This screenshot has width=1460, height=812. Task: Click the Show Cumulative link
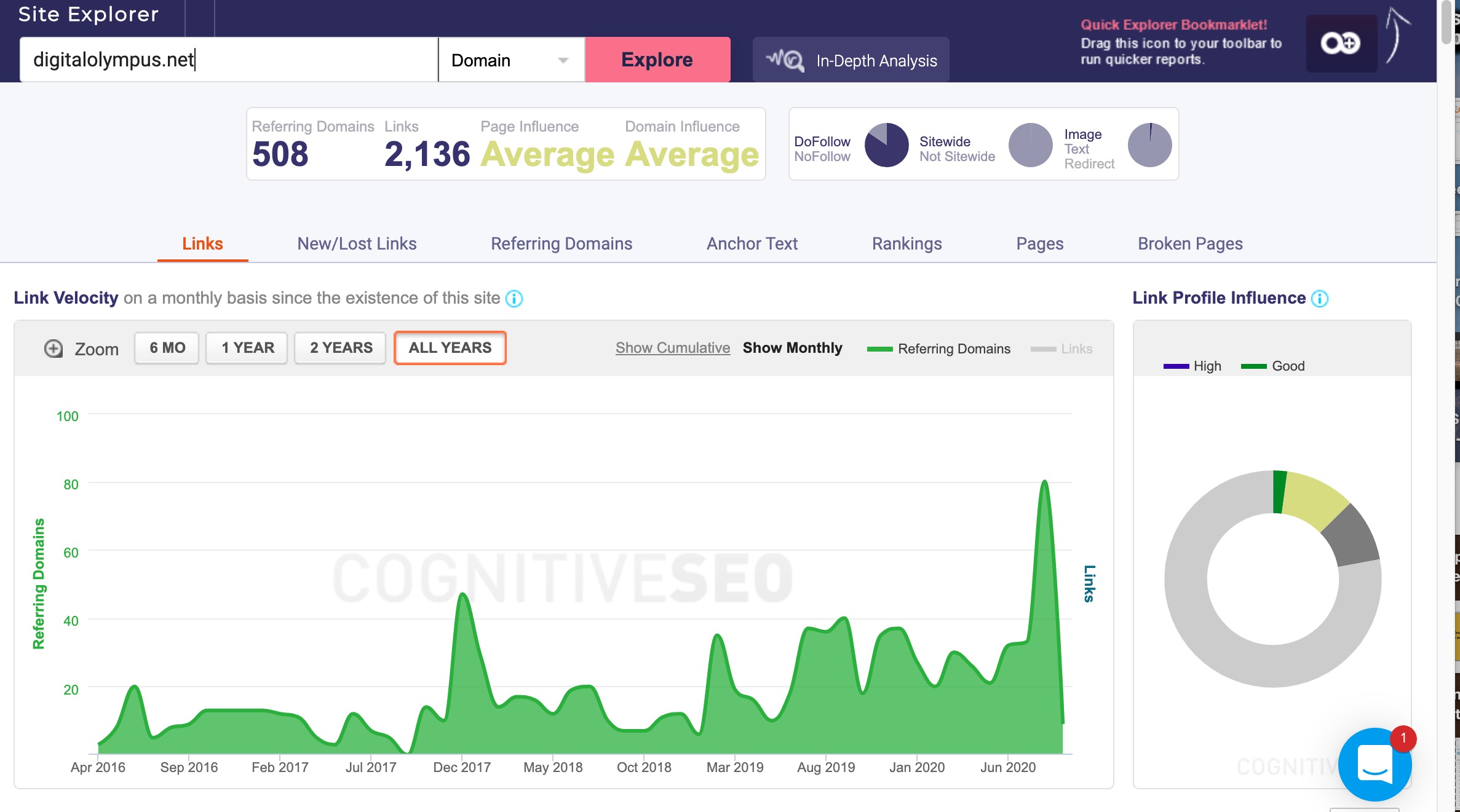tap(673, 348)
